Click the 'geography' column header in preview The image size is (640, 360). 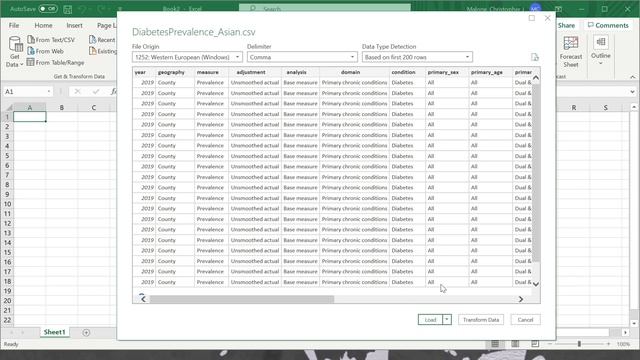pyautogui.click(x=175, y=72)
